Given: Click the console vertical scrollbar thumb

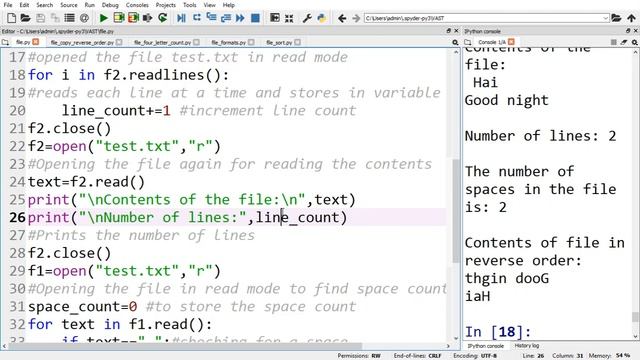Looking at the screenshot, I should click(635, 317).
